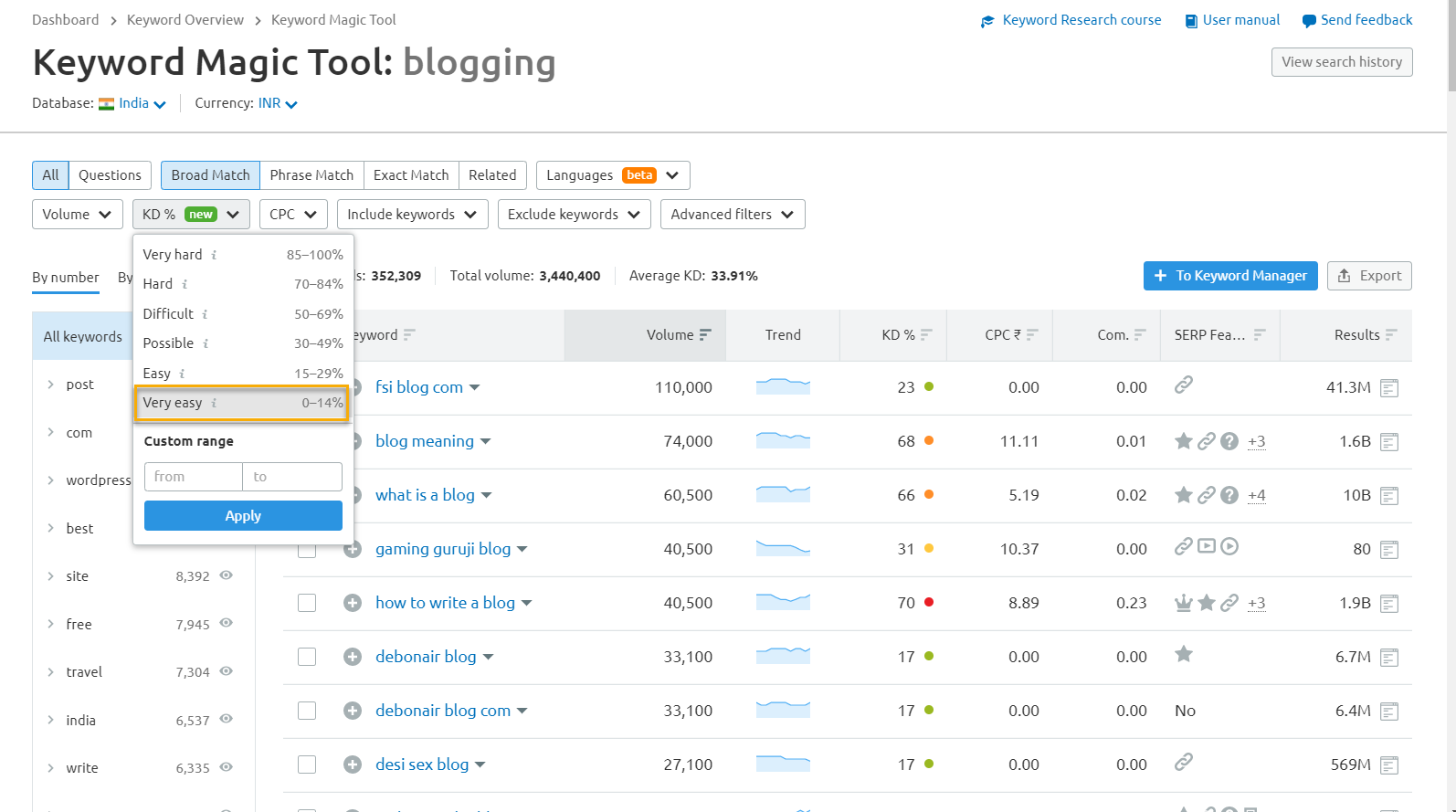Change the INR currency selector
This screenshot has width=1456, height=812.
click(278, 103)
